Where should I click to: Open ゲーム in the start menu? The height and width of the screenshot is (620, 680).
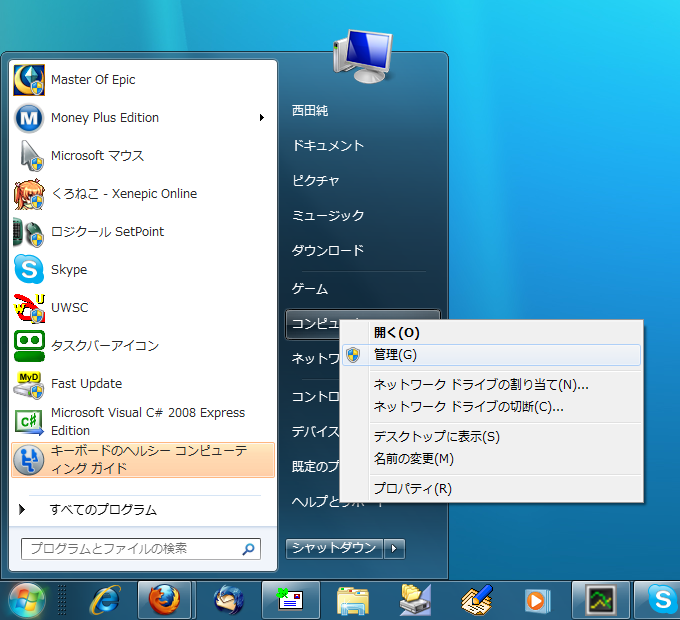pos(310,289)
